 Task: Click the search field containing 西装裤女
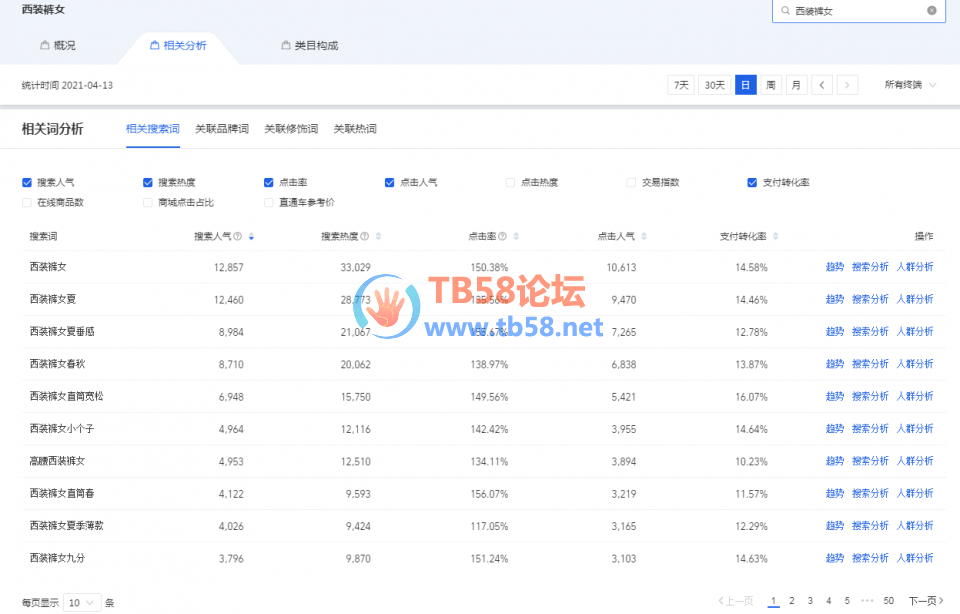pos(858,10)
